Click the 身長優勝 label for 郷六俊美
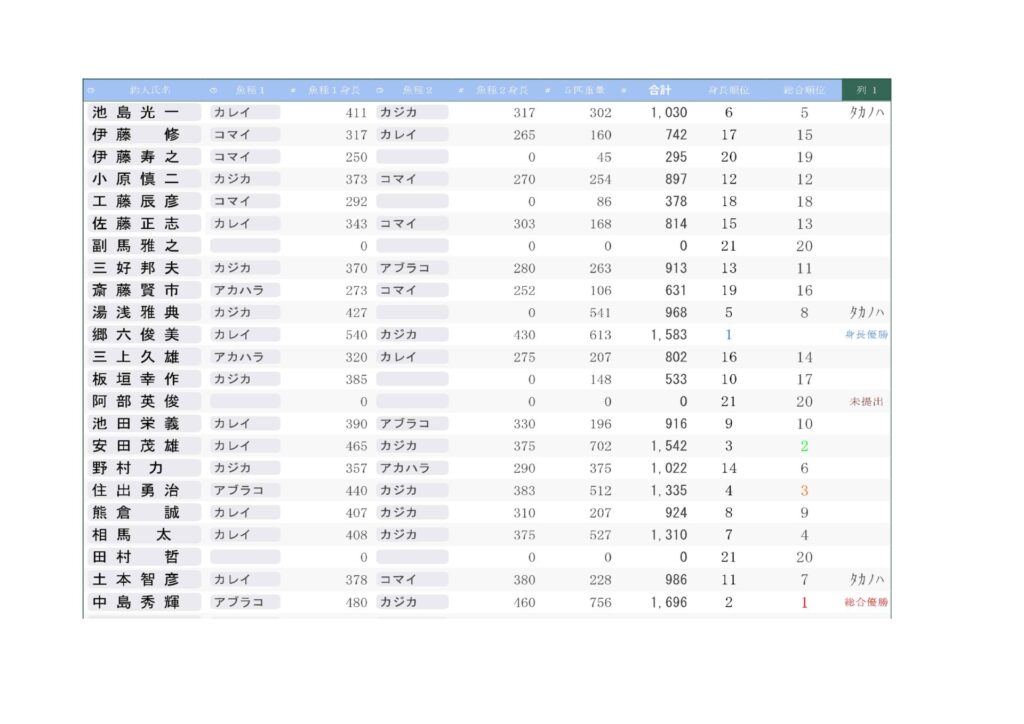1024x724 pixels. tap(866, 335)
